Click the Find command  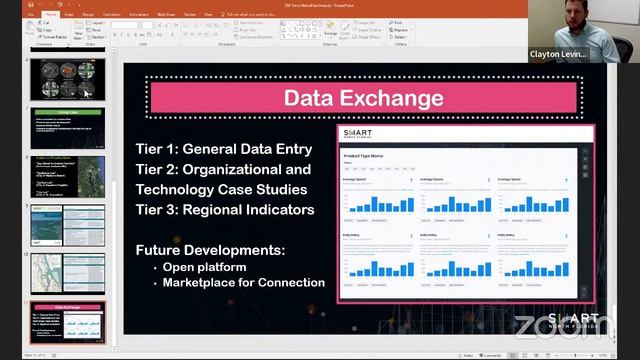coord(396,23)
